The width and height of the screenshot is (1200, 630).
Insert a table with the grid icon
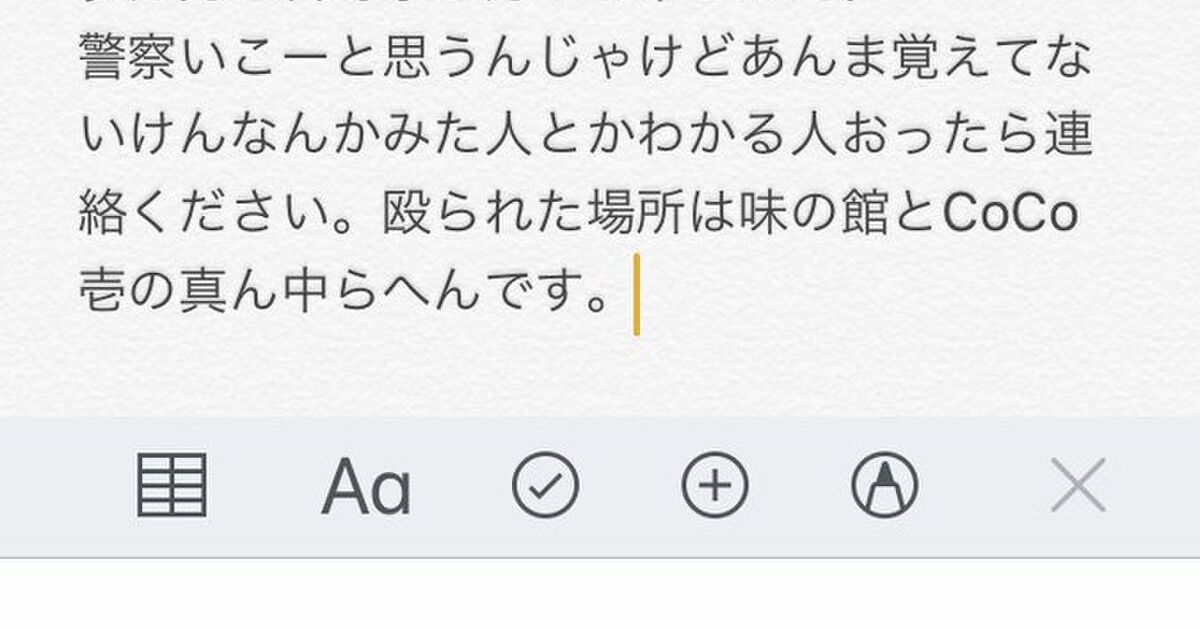click(x=171, y=485)
